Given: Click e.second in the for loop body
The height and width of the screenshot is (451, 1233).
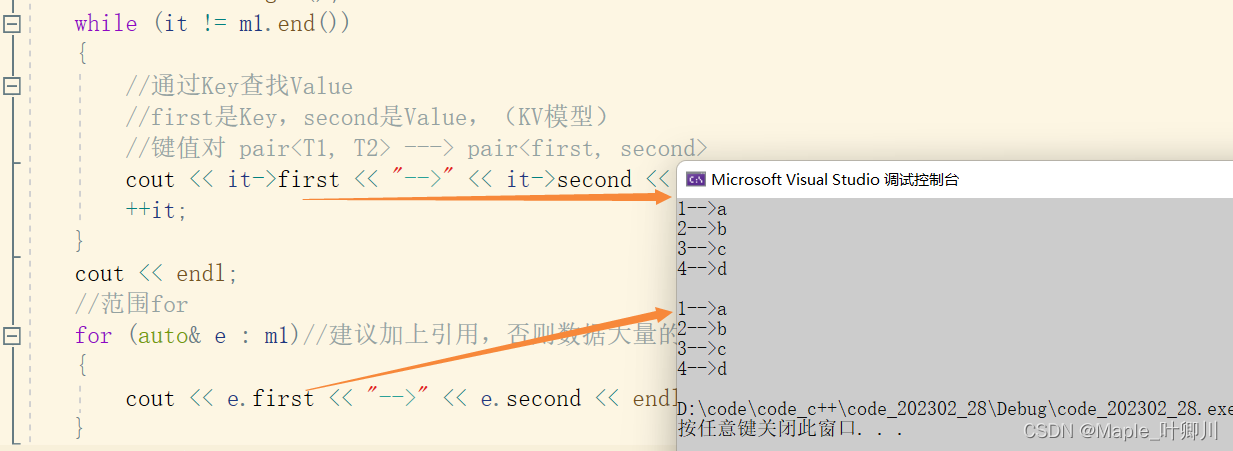Looking at the screenshot, I should pyautogui.click(x=530, y=399).
